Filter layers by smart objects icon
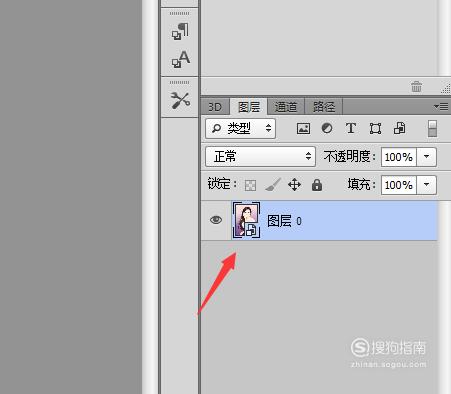The image size is (451, 394). 399,128
